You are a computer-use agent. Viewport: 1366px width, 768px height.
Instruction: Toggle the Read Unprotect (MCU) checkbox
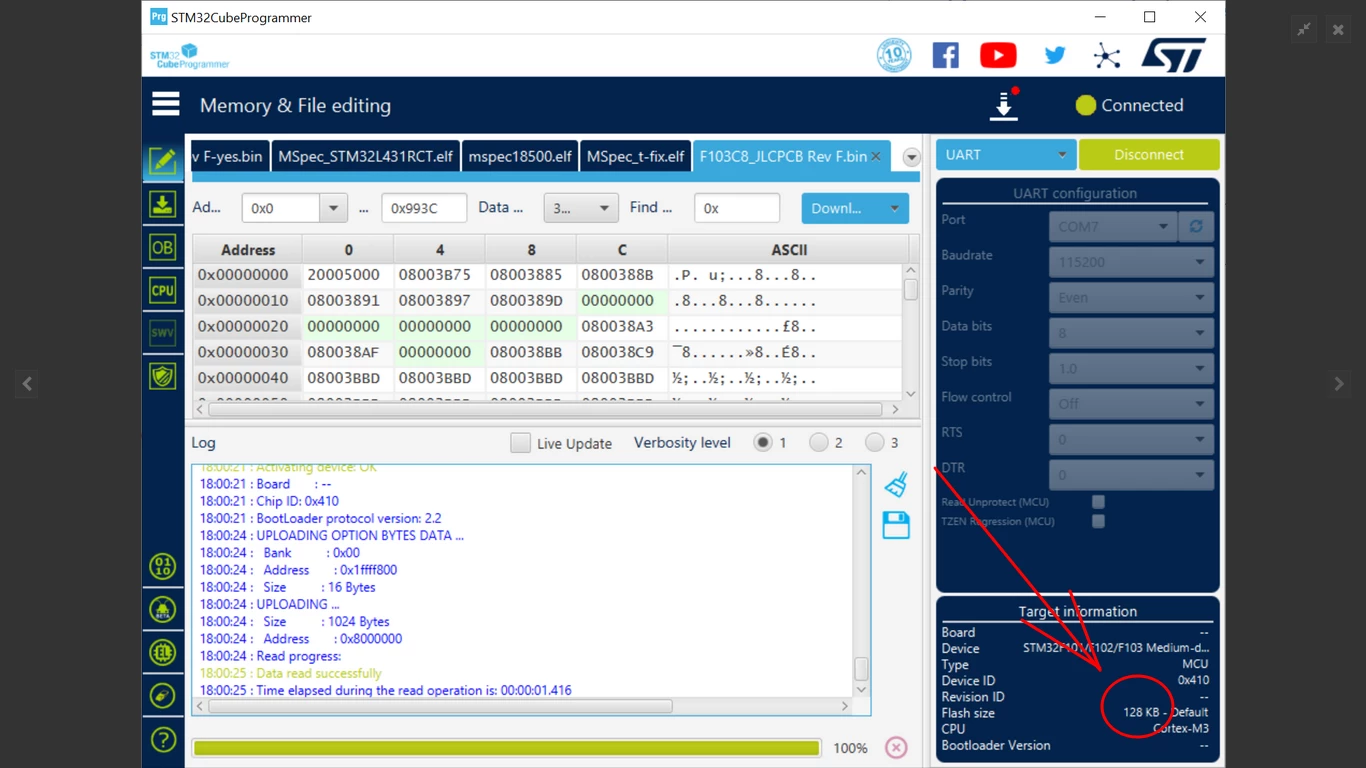tap(1098, 502)
